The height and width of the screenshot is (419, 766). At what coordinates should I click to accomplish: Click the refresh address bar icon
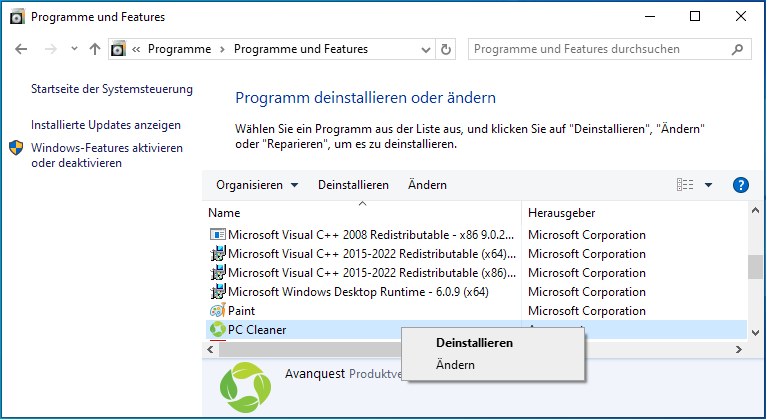pyautogui.click(x=446, y=49)
